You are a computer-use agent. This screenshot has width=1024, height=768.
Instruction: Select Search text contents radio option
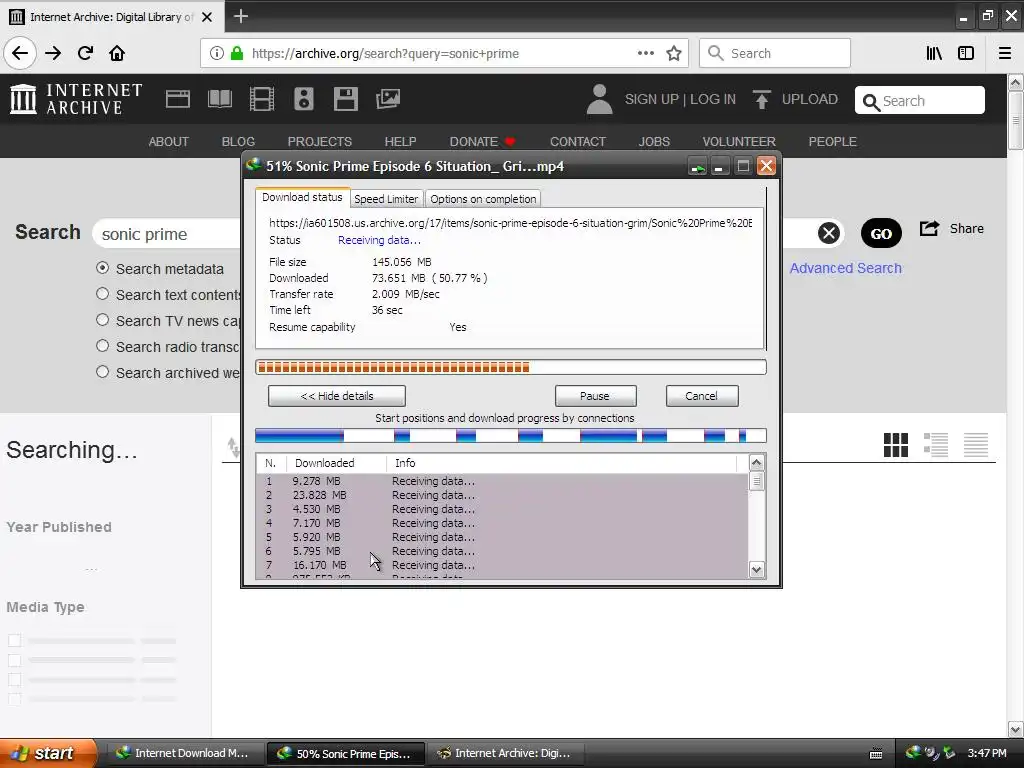103,294
